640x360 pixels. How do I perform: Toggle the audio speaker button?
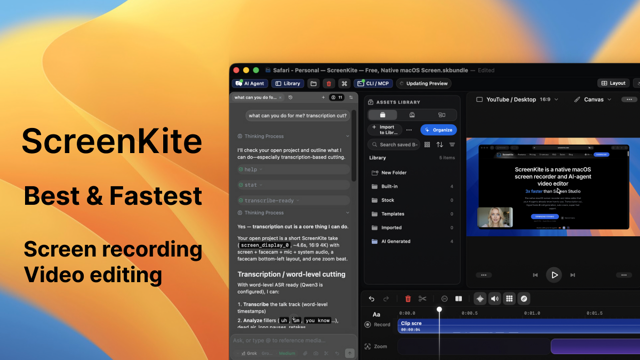(x=495, y=299)
